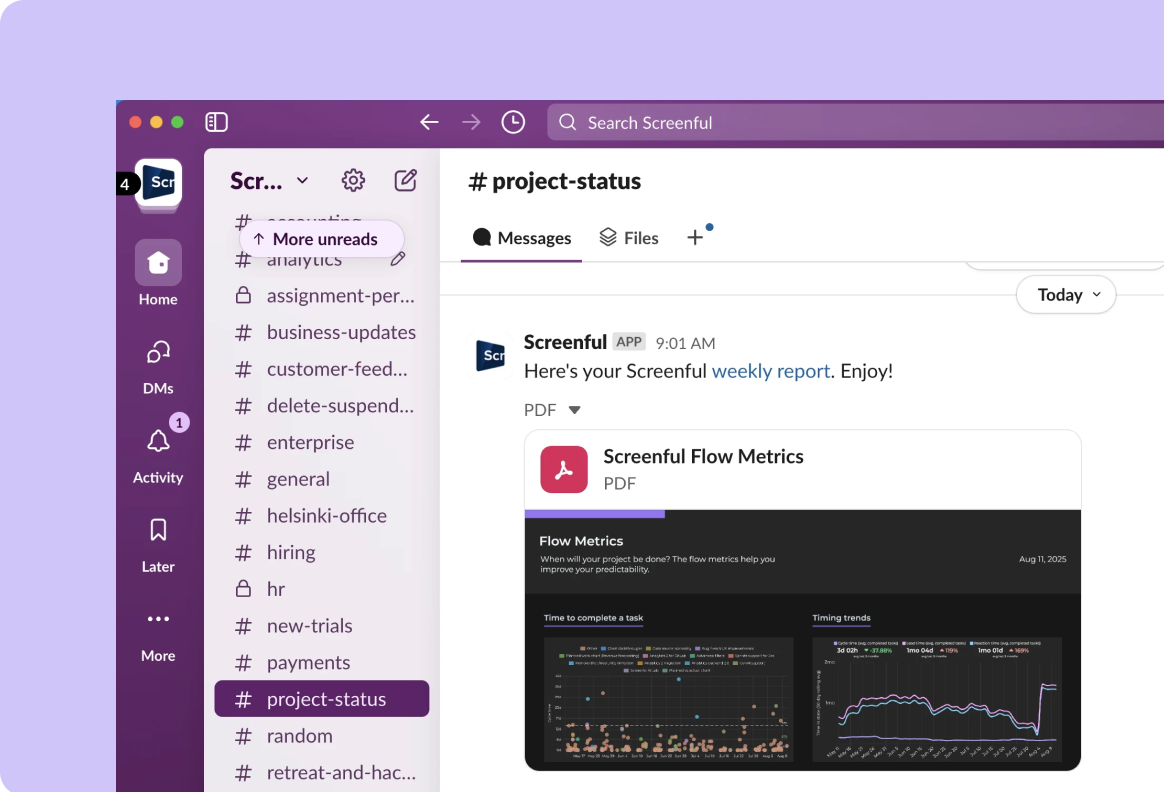Go to Home in sidebar
1164x792 pixels.
(x=158, y=273)
